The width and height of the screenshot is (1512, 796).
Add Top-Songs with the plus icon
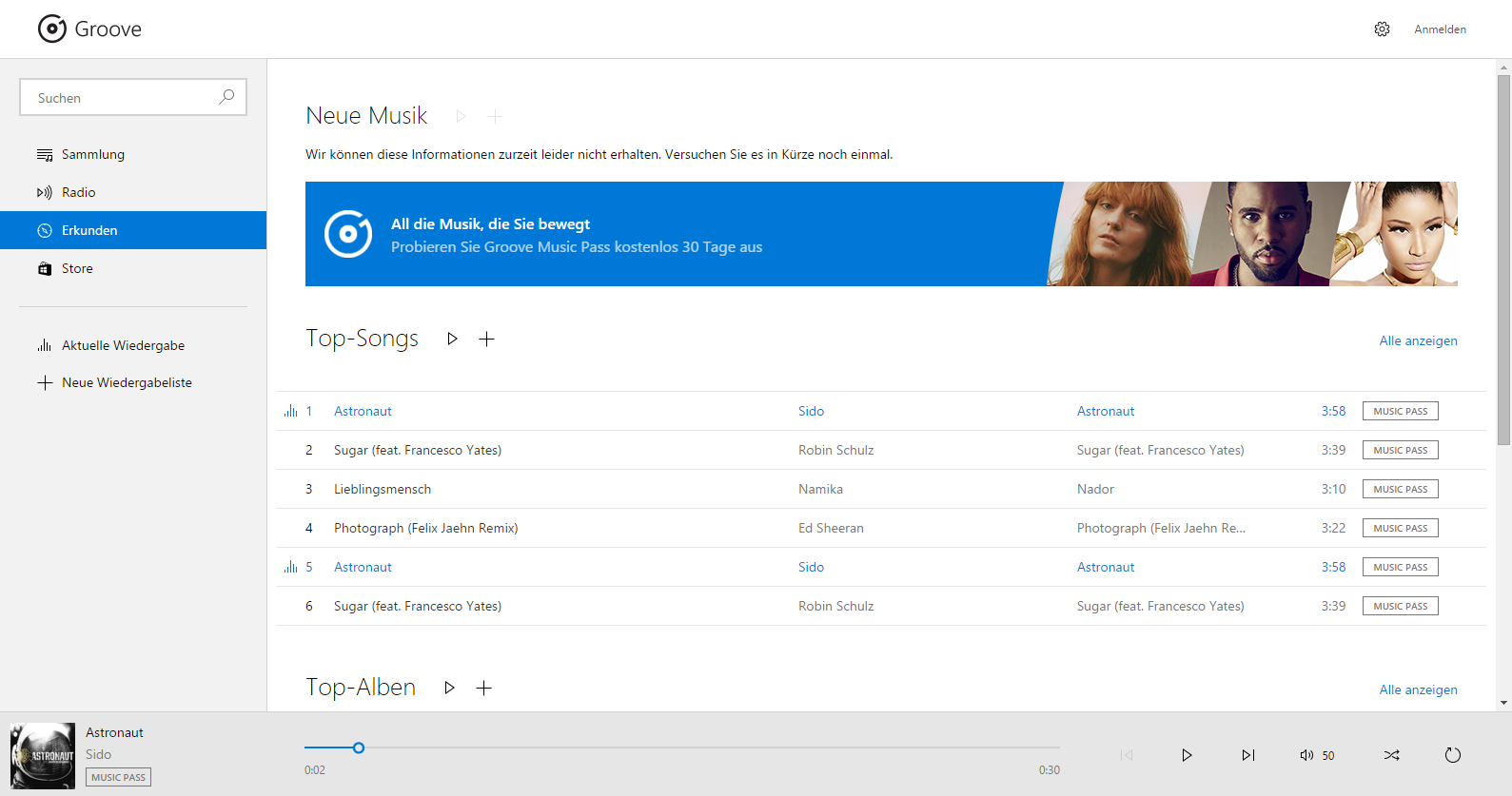click(x=486, y=339)
